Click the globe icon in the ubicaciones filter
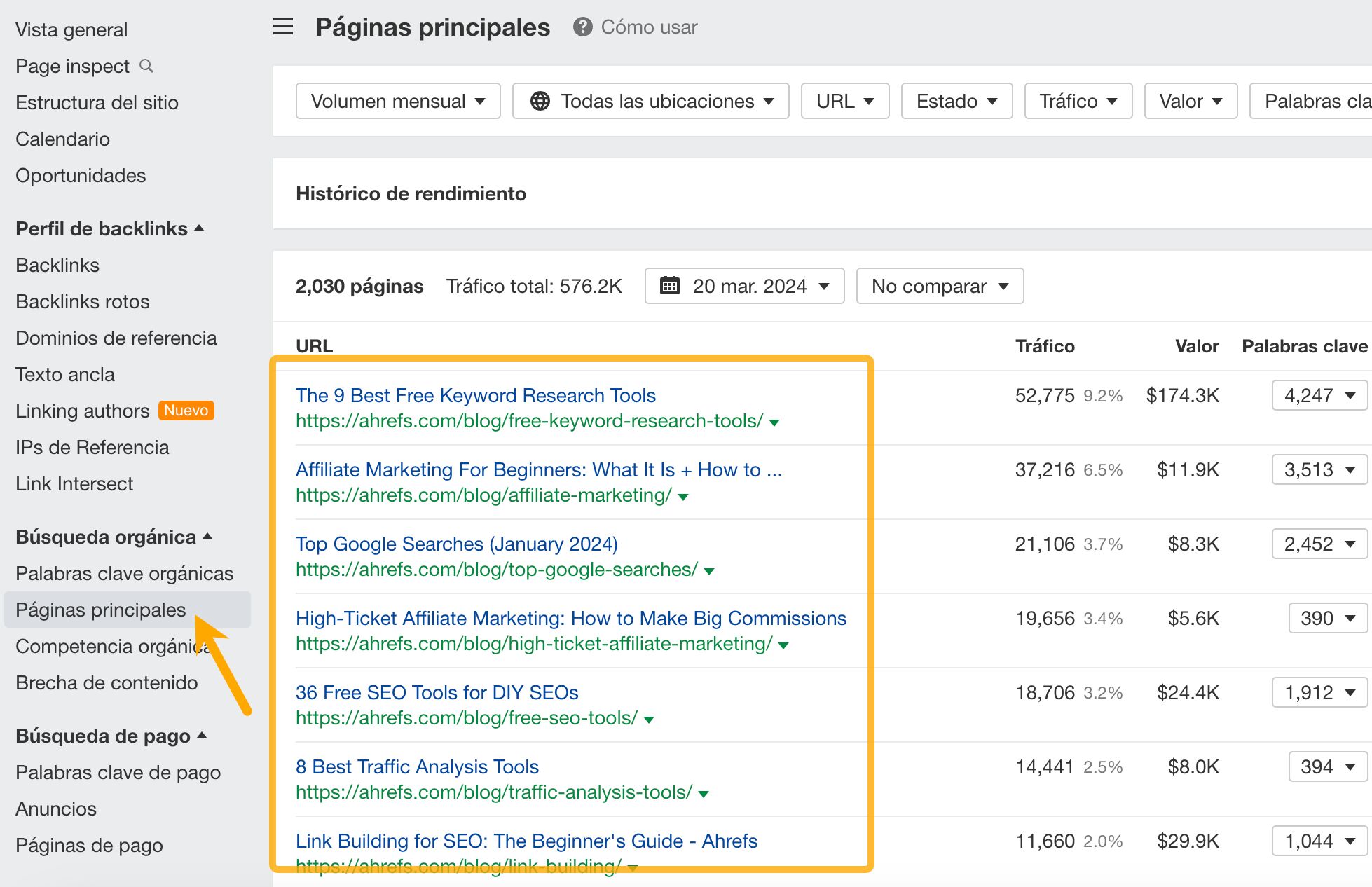The image size is (1372, 887). click(x=539, y=101)
